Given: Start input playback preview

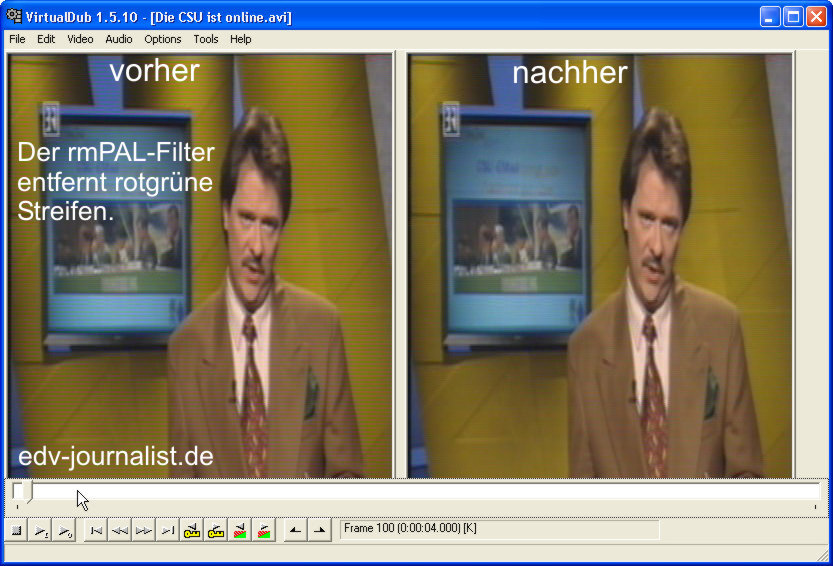Looking at the screenshot, I should (40, 530).
